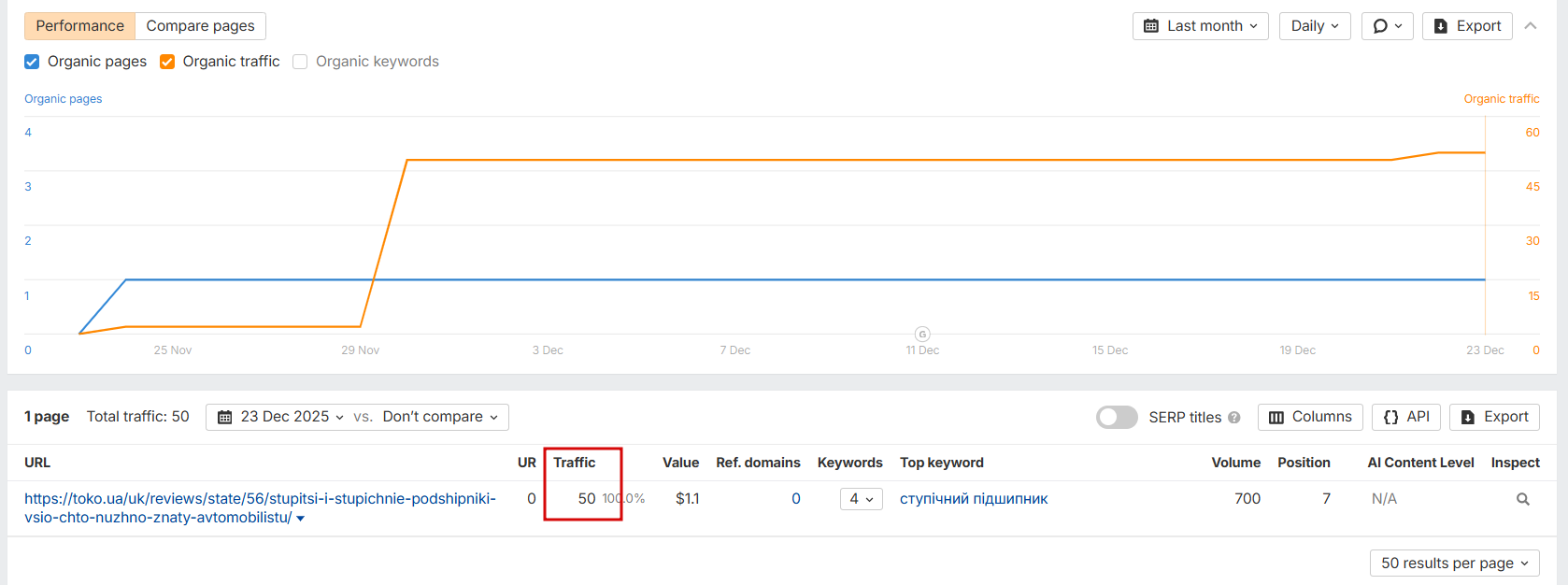This screenshot has height=585, width=1568.
Task: Toggle the SERP titles switch
Action: pos(1117,417)
